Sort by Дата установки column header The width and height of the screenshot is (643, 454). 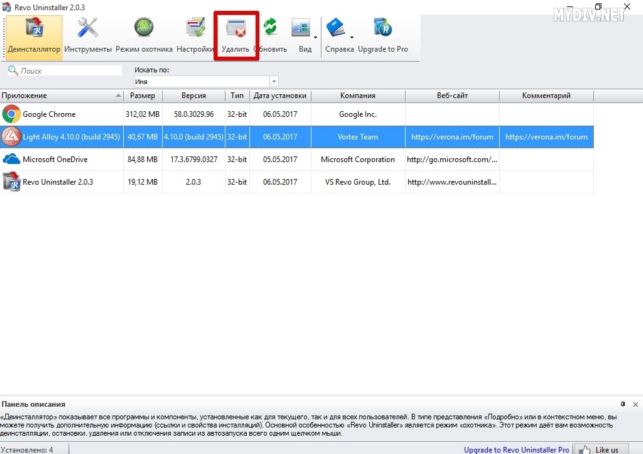click(280, 96)
